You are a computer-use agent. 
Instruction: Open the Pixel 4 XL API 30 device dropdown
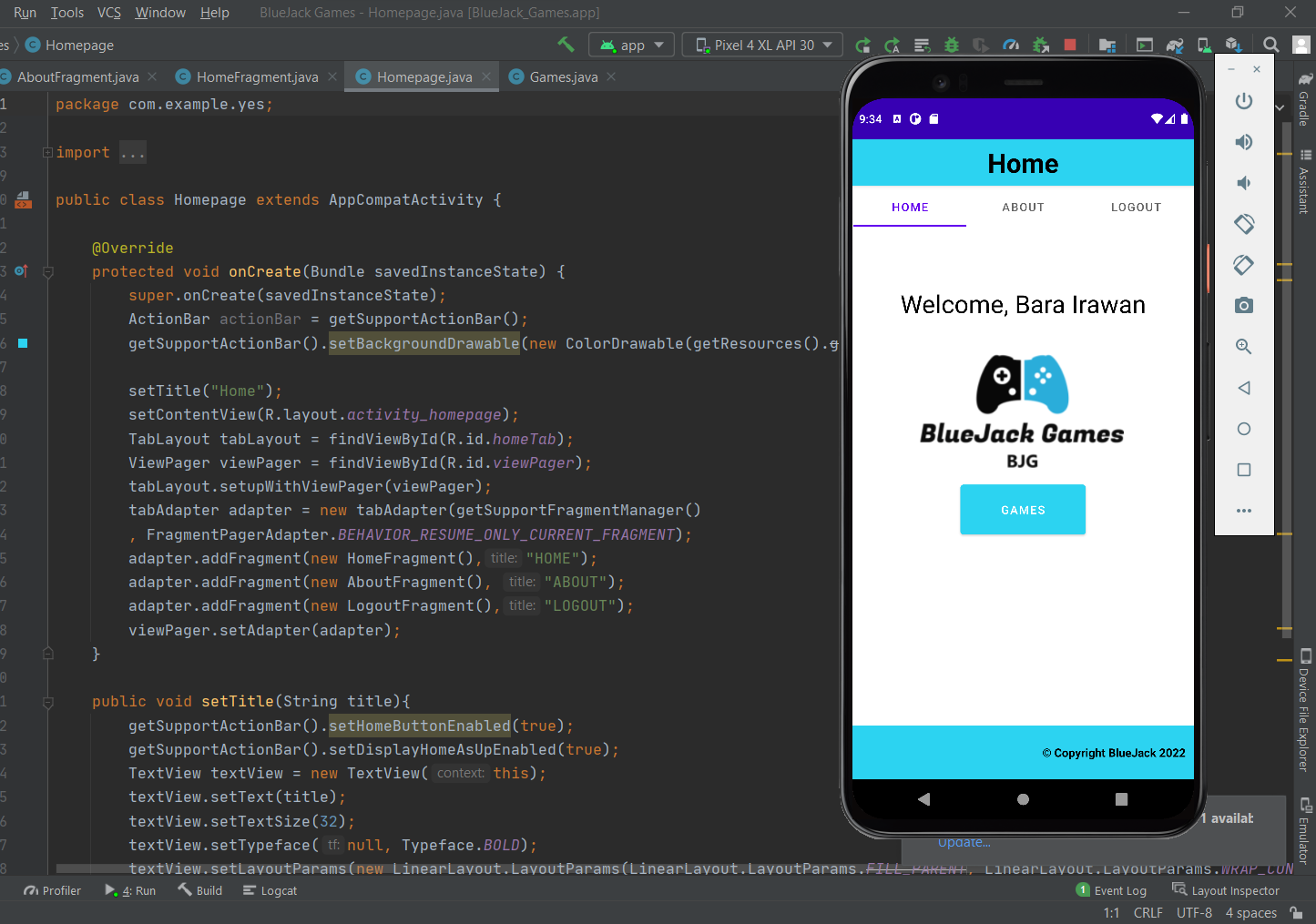763,45
